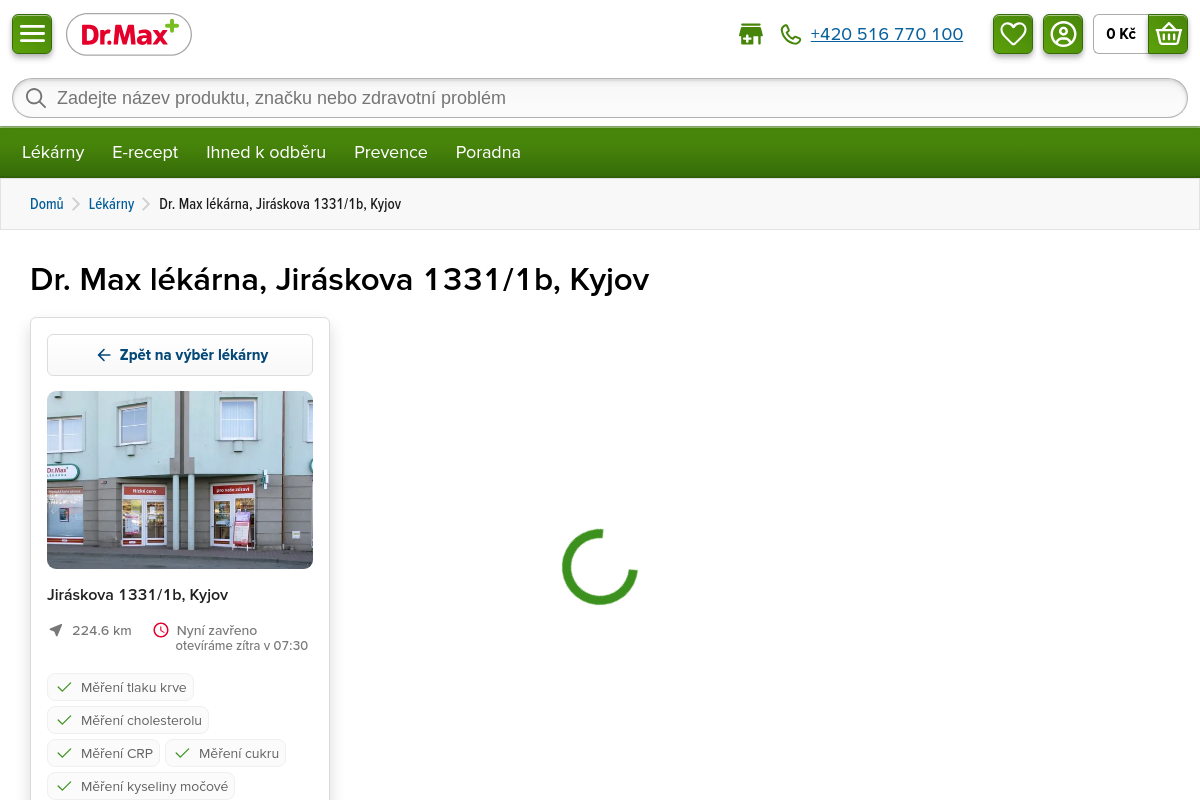1200x800 pixels.
Task: Click the search magnifier icon
Action: [x=36, y=98]
